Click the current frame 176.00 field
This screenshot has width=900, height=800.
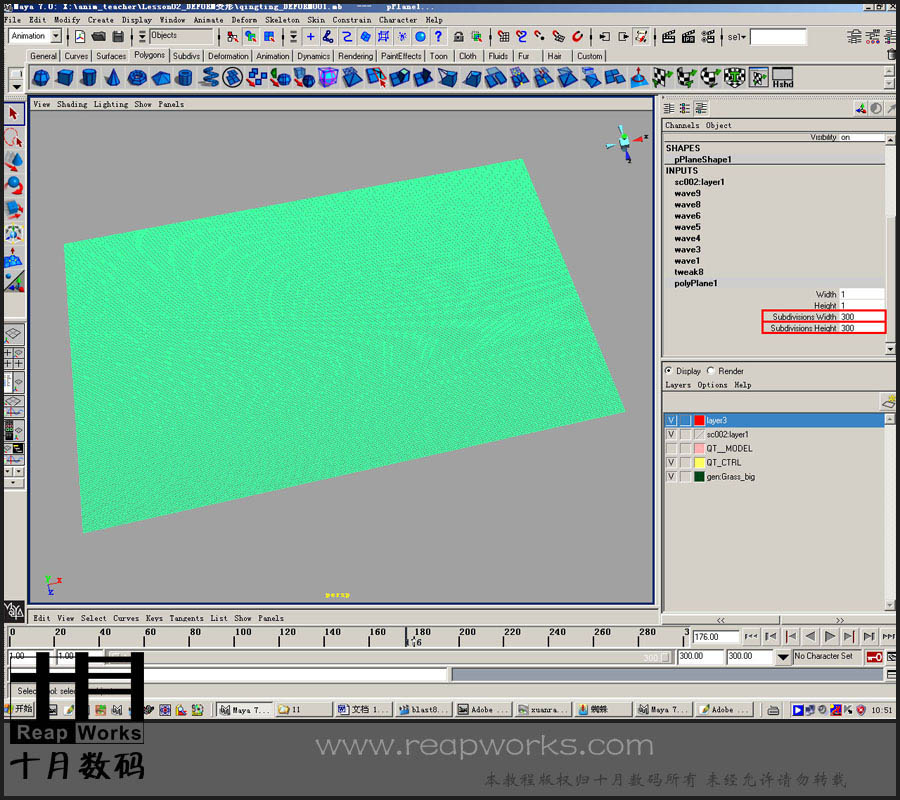(x=715, y=637)
